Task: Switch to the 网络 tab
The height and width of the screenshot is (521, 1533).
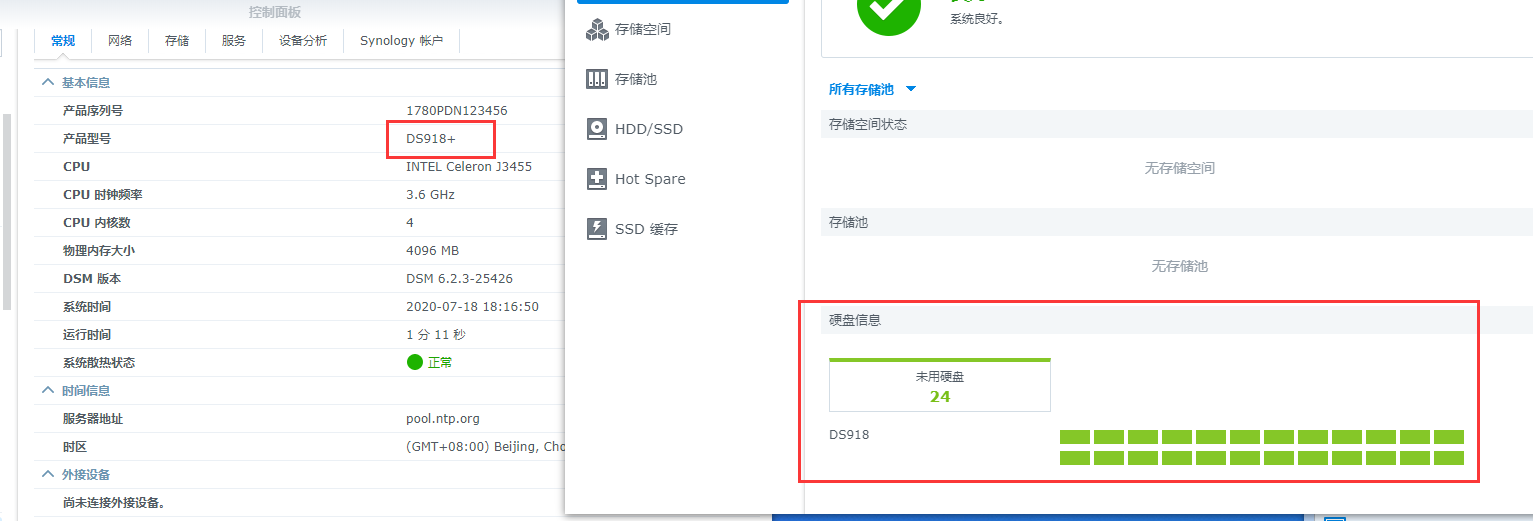Action: click(120, 41)
